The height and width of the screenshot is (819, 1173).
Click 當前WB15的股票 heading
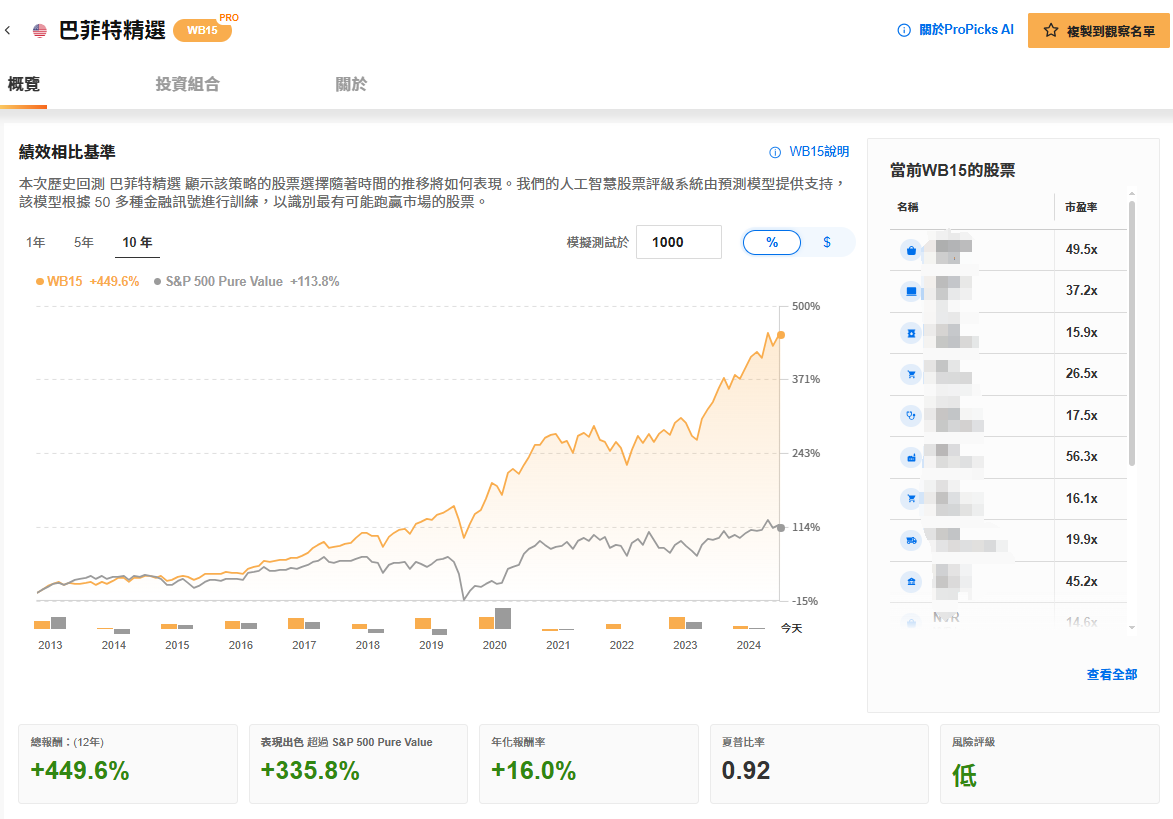point(952,171)
